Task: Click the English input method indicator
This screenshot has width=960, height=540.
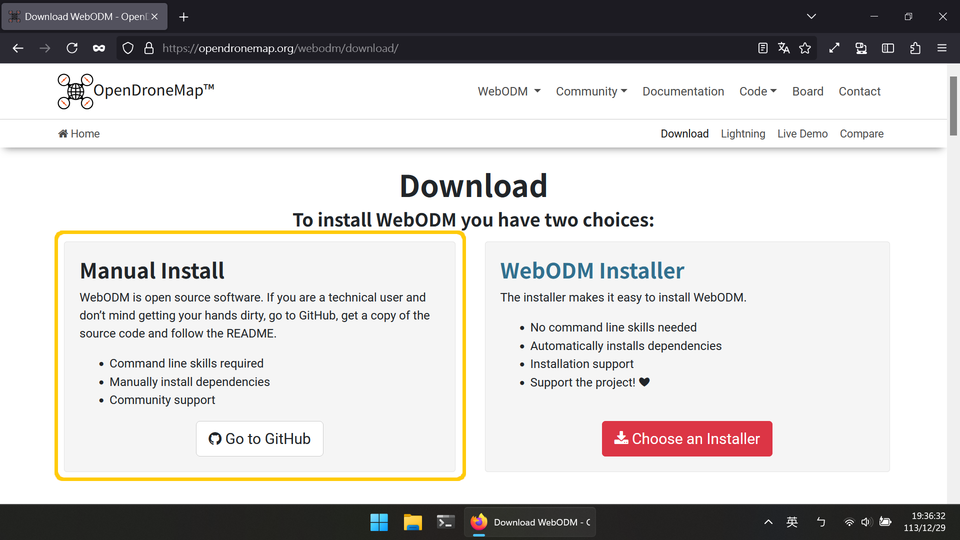Action: pos(792,522)
